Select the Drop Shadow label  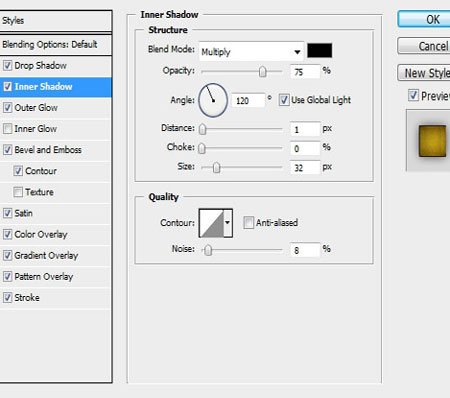point(40,66)
